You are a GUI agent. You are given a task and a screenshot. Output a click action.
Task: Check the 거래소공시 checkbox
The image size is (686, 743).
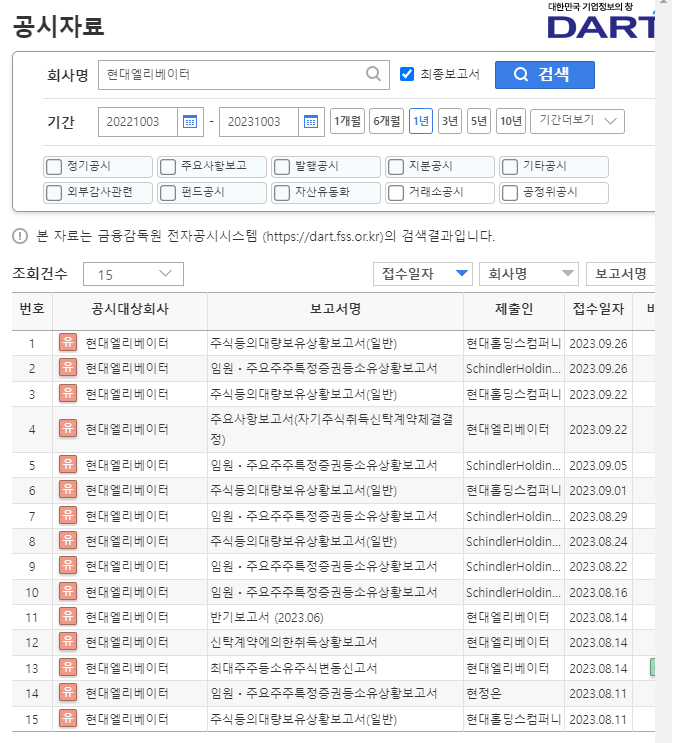[x=396, y=193]
